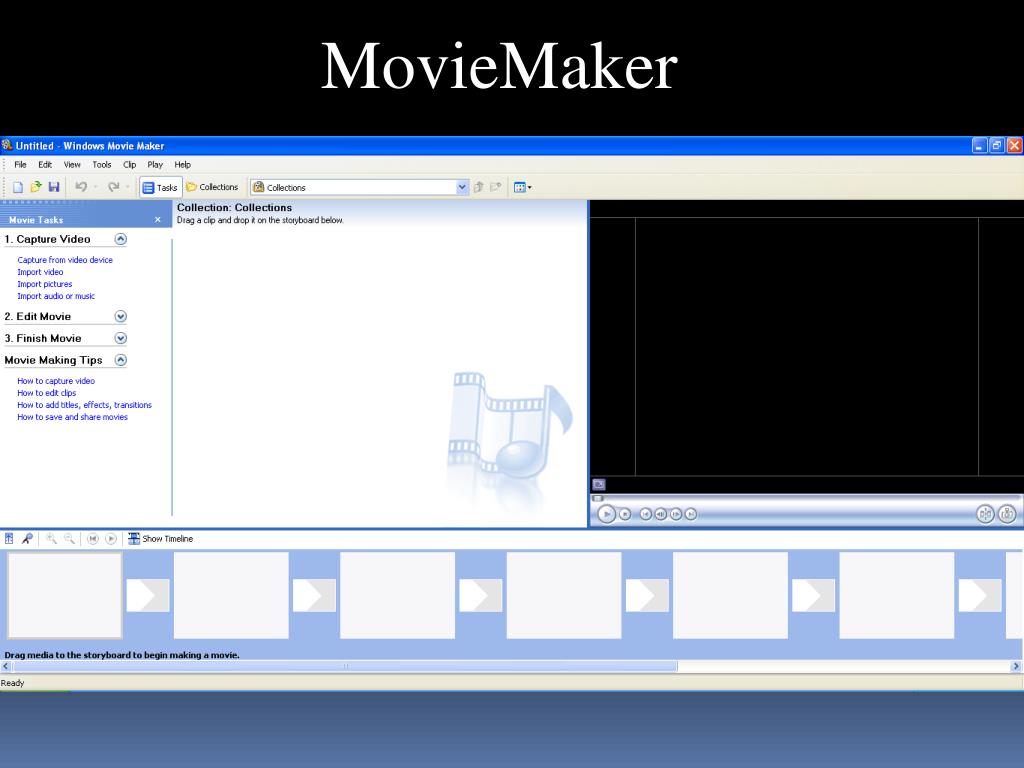Click the Play Storyboard icon
This screenshot has width=1024, height=768.
pyautogui.click(x=111, y=539)
